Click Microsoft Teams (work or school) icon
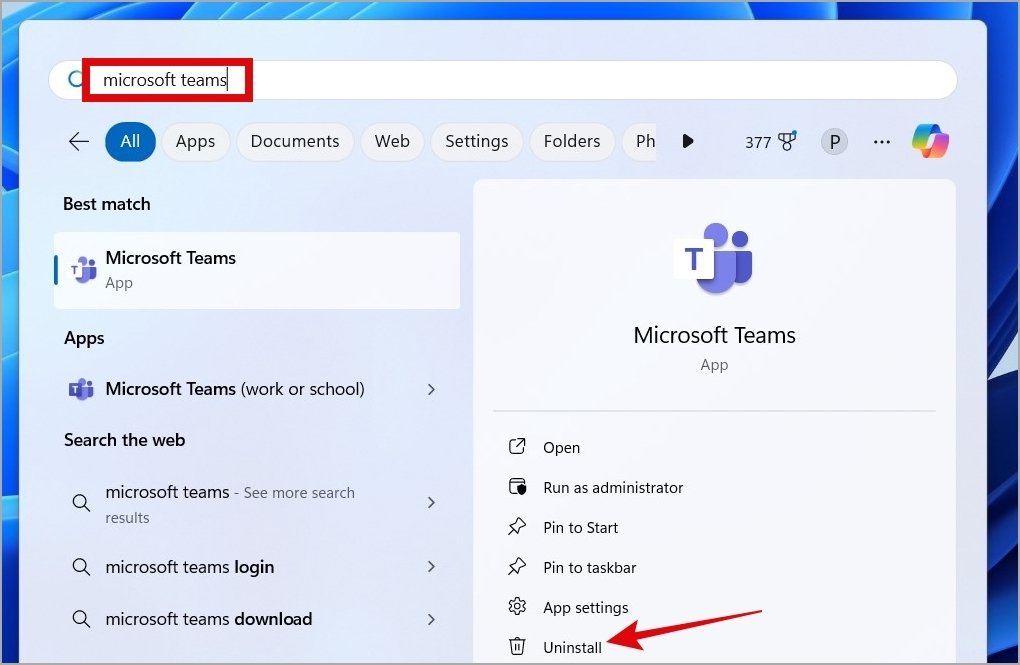Image resolution: width=1020 pixels, height=665 pixels. tap(81, 389)
